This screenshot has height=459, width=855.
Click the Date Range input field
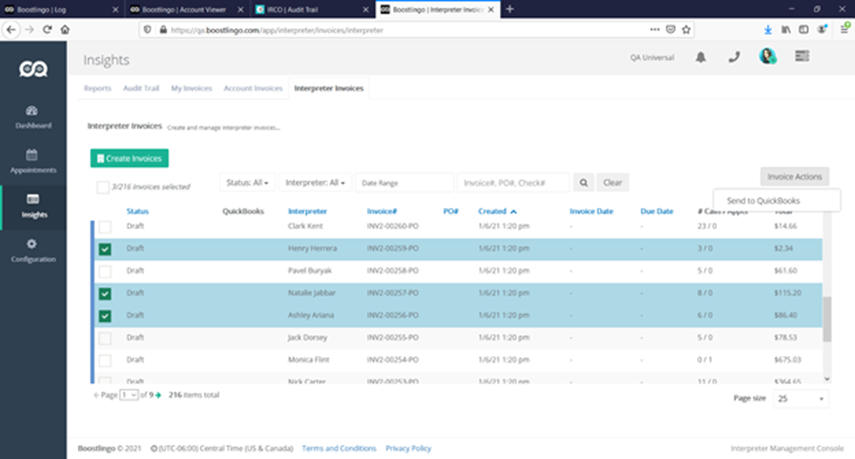(404, 183)
